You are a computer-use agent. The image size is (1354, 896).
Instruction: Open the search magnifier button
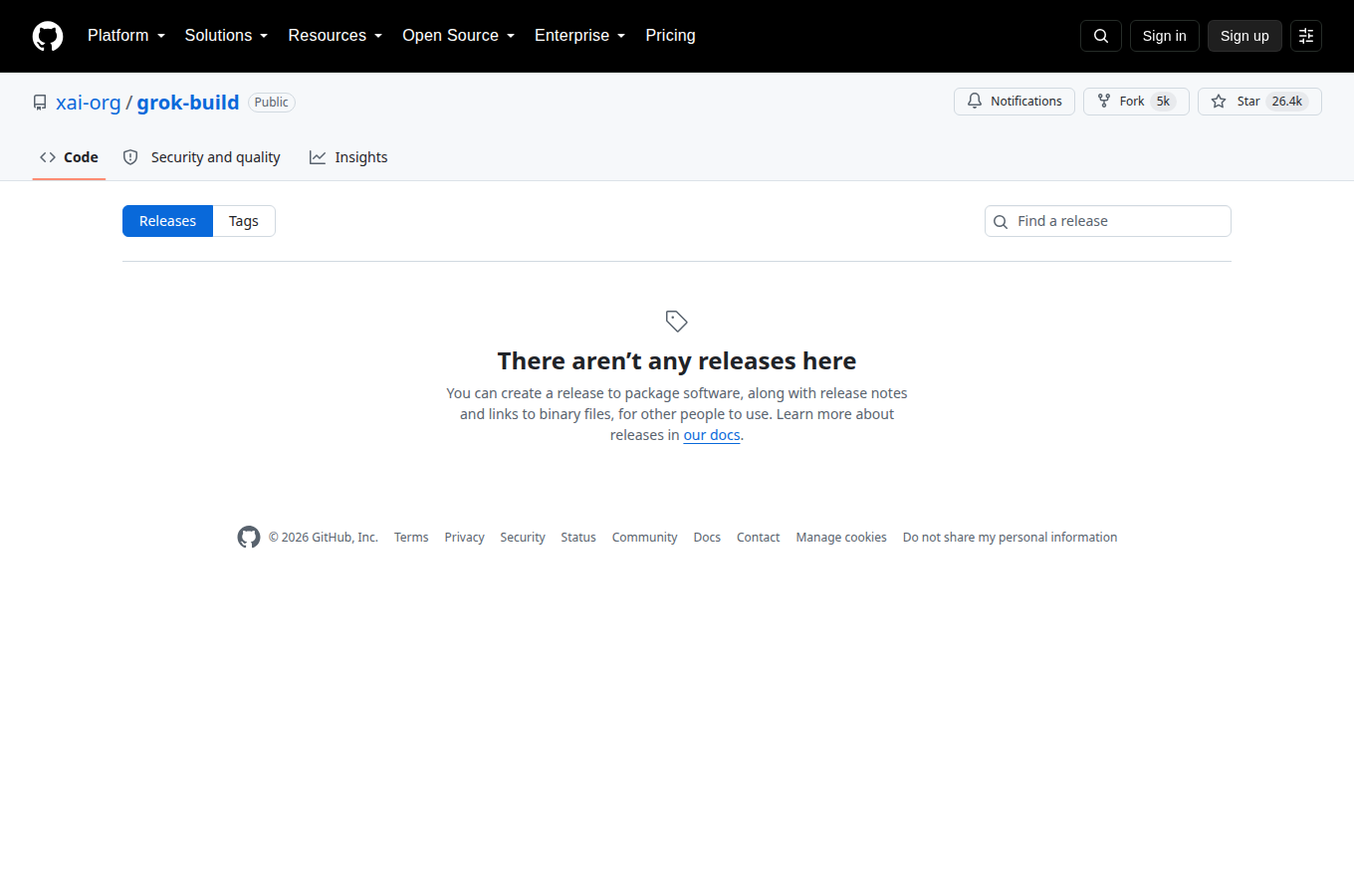pyautogui.click(x=1101, y=36)
